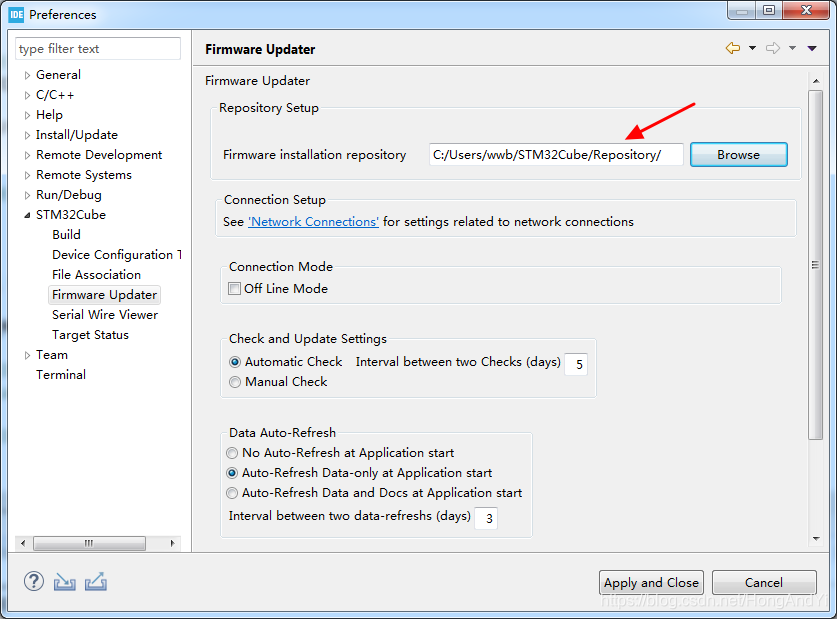Open the help question mark icon
The width and height of the screenshot is (837, 619).
34,581
